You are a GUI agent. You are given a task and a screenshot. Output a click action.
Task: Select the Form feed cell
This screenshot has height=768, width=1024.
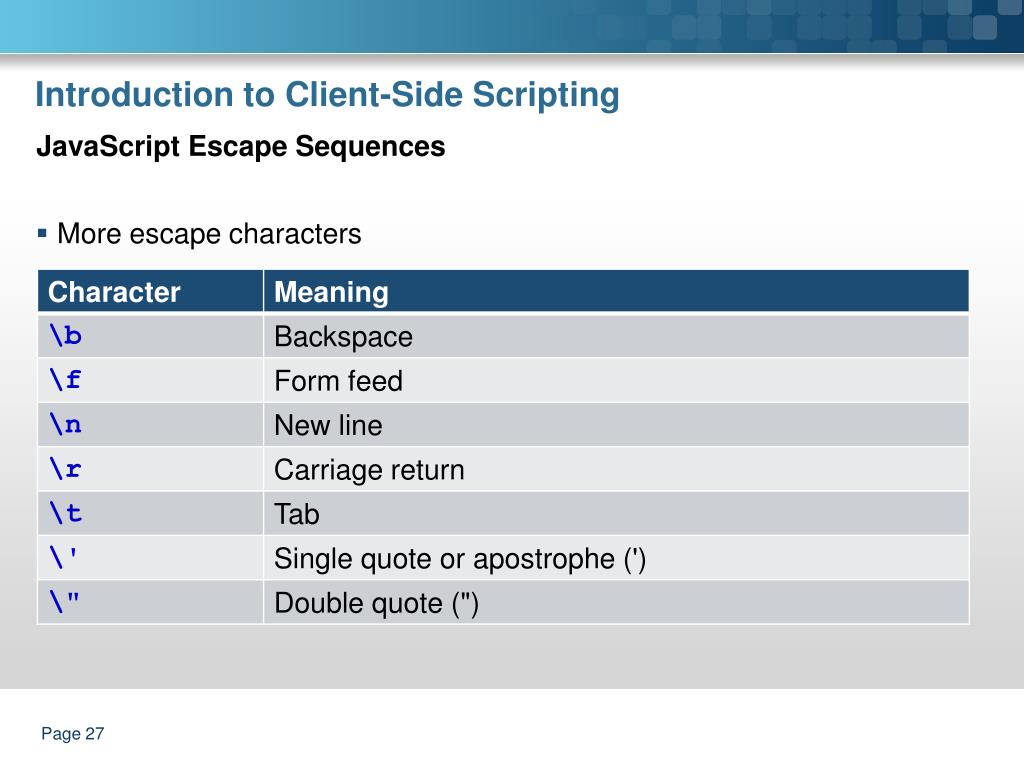pyautogui.click(x=616, y=381)
